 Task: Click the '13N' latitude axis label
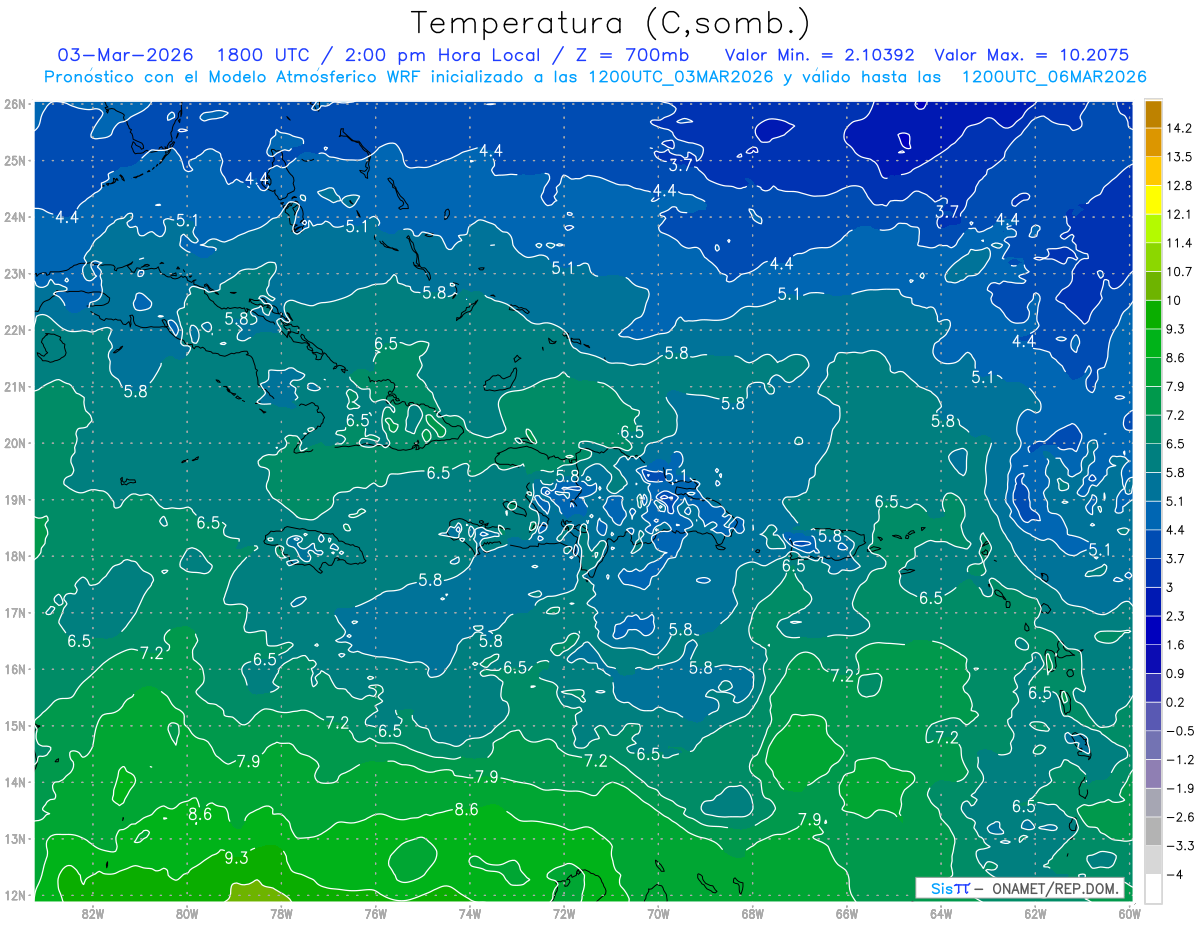tap(14, 838)
